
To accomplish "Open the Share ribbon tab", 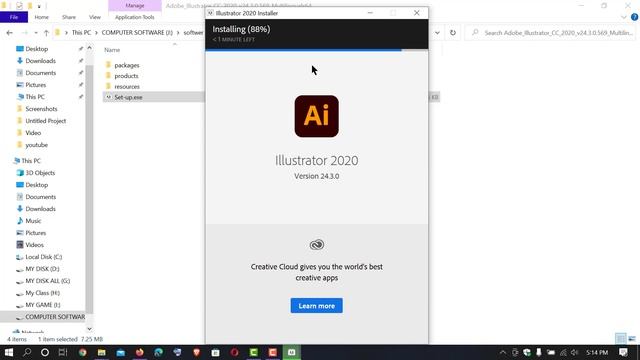I will pos(69,17).
